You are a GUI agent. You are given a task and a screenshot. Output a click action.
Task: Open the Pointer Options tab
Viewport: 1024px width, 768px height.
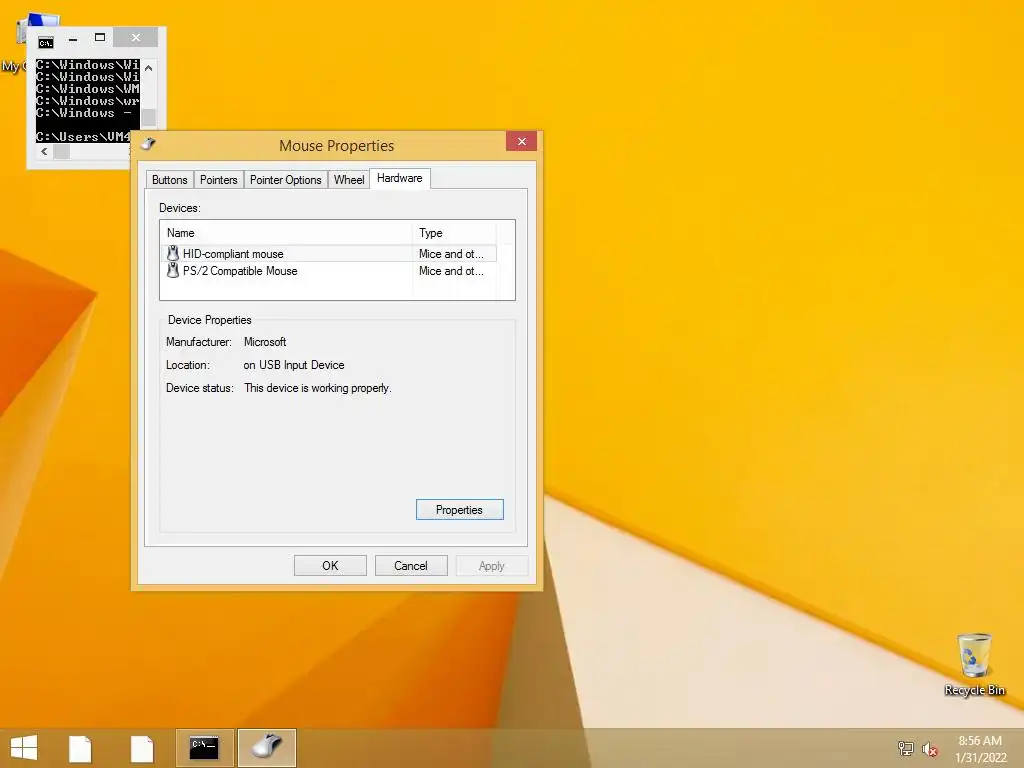(285, 180)
